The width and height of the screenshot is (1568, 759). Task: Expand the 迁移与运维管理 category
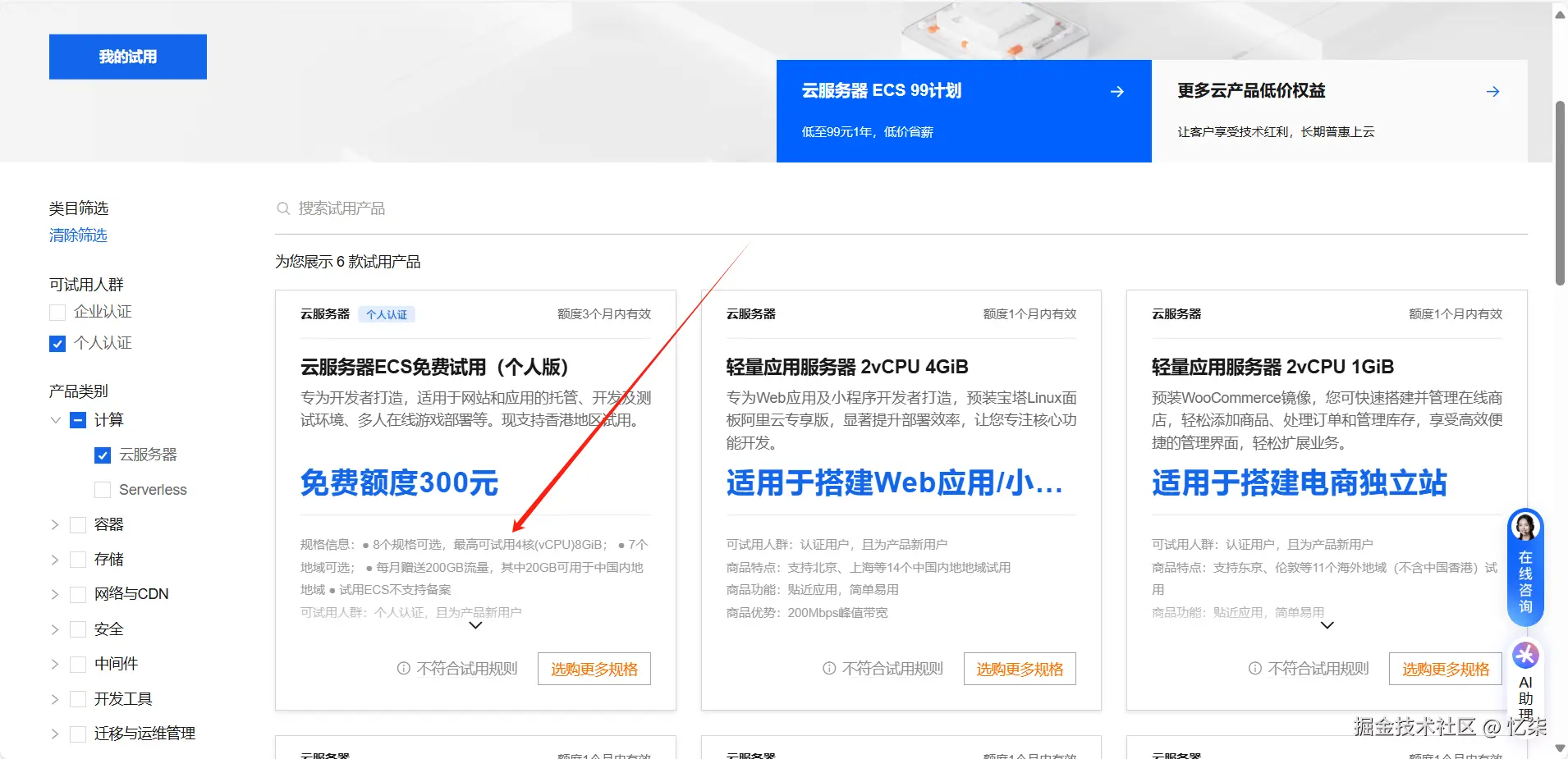tap(55, 734)
